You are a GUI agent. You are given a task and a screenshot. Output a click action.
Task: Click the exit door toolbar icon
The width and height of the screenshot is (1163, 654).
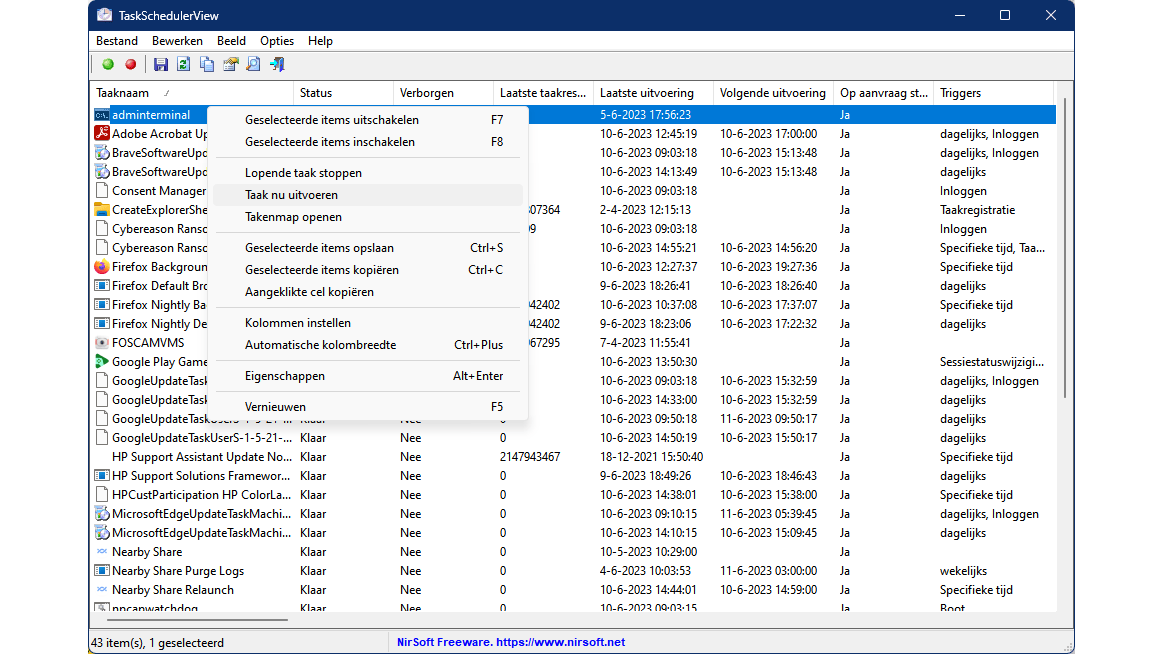(x=277, y=65)
